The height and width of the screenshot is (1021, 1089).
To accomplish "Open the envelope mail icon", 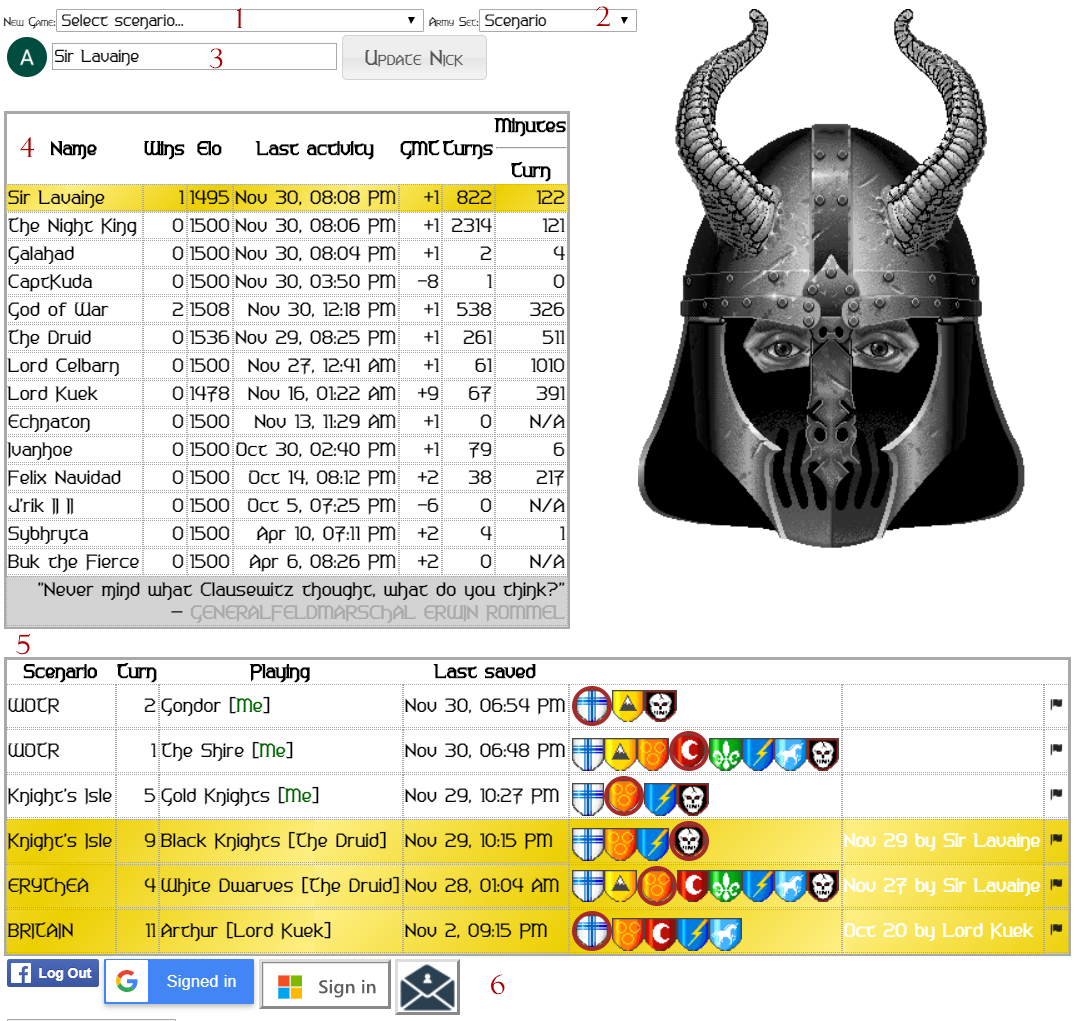I will coord(427,987).
